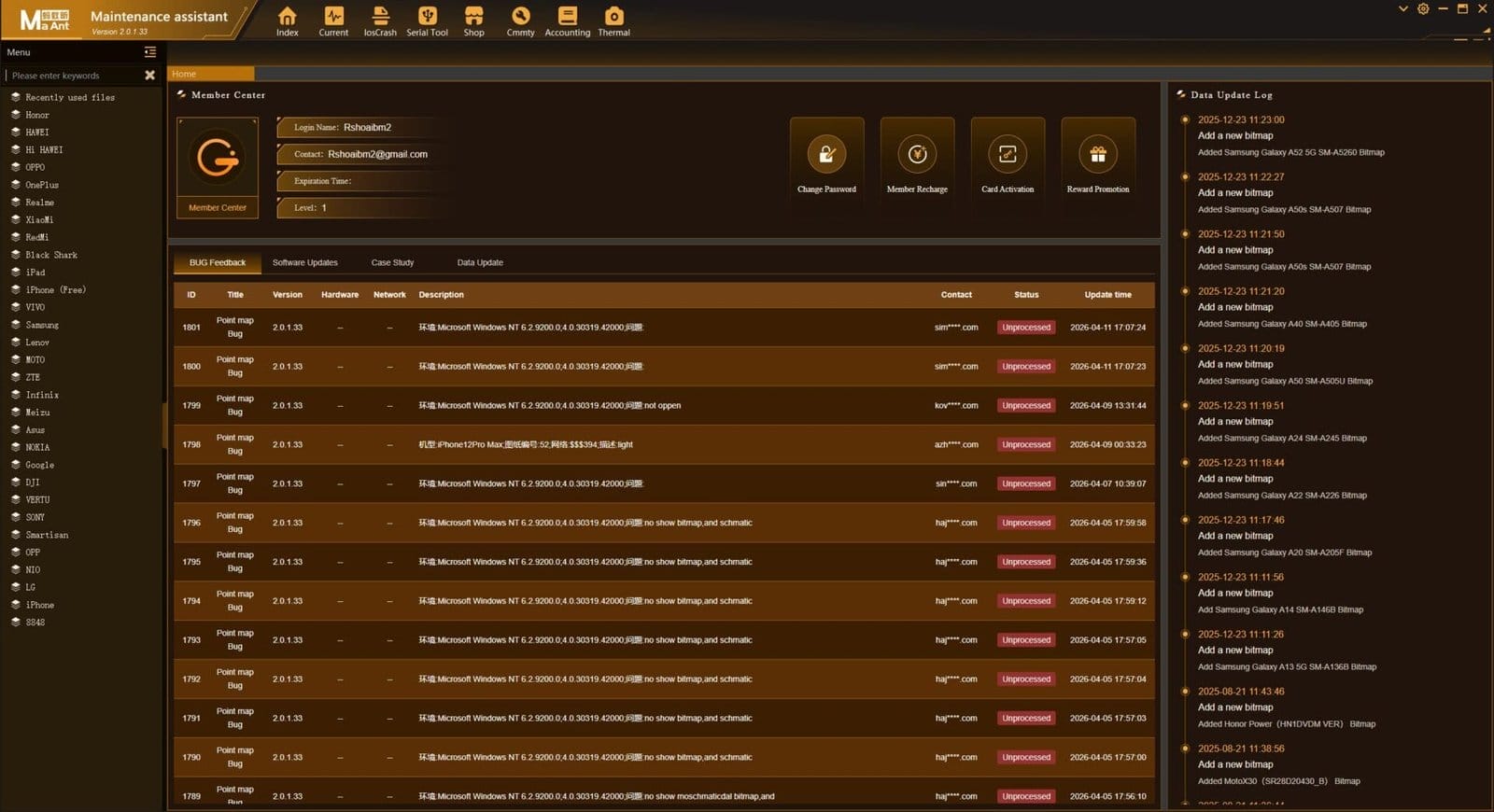Open log entry 2025-08-21 11:43:46
The image size is (1494, 812).
click(x=1241, y=692)
